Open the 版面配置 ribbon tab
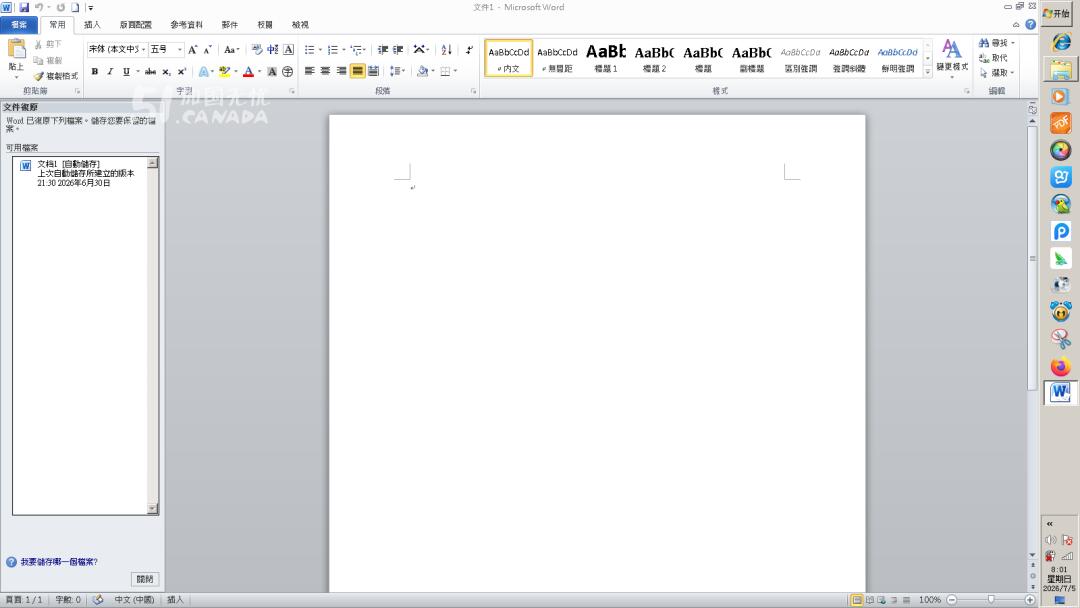 tap(136, 25)
